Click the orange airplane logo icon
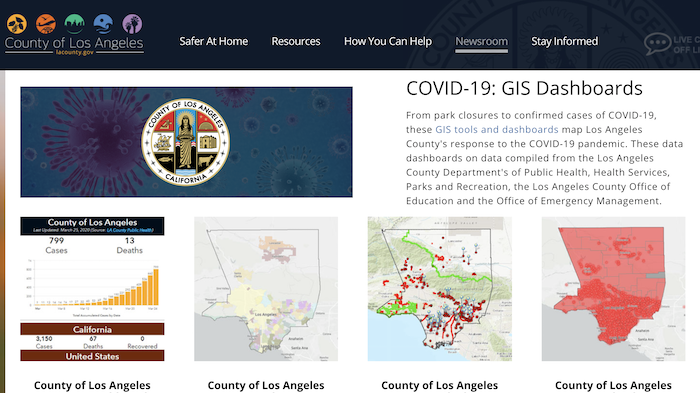700x393 pixels. (x=46, y=24)
